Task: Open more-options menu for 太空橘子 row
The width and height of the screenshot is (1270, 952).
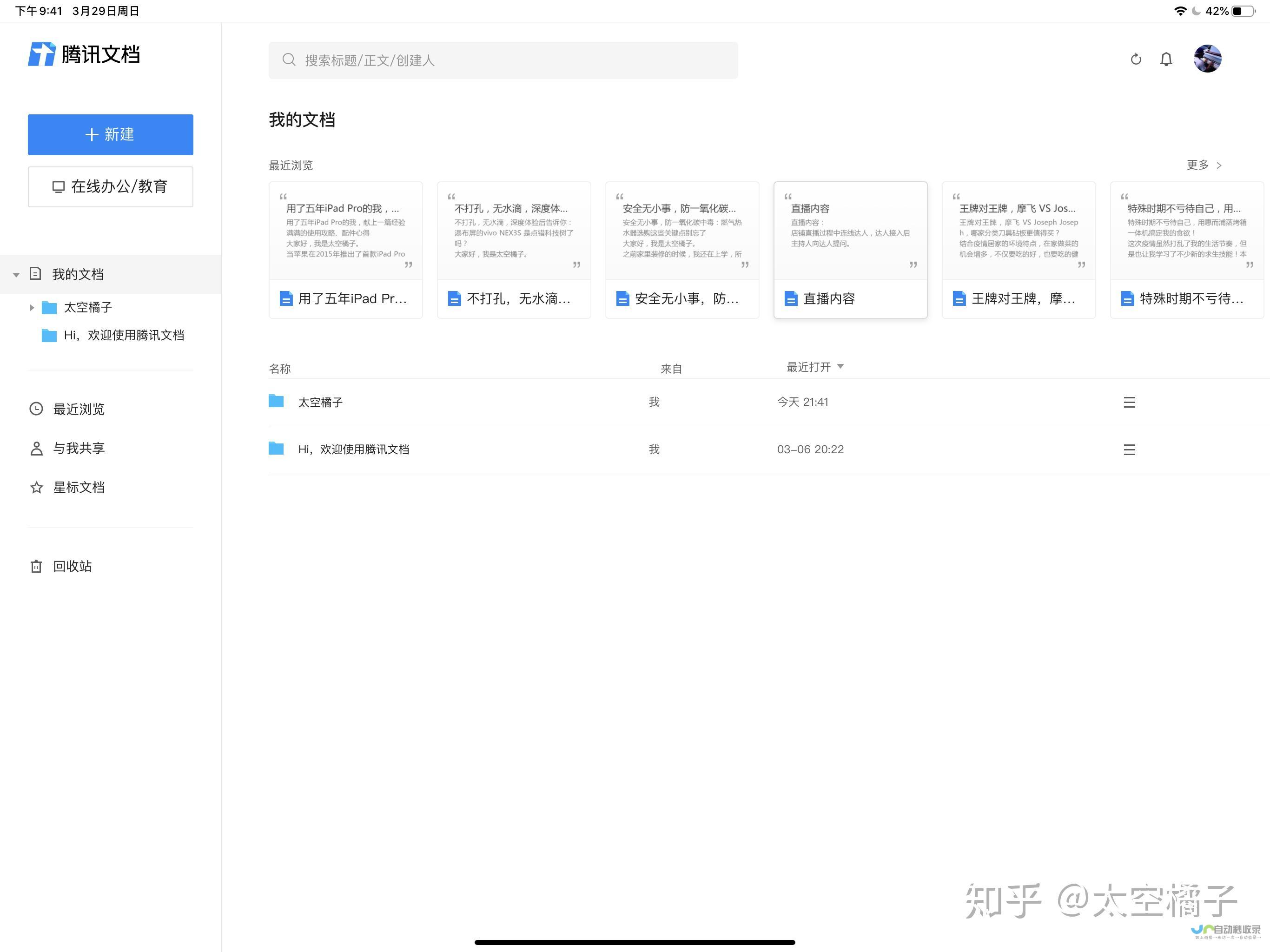Action: pyautogui.click(x=1129, y=403)
